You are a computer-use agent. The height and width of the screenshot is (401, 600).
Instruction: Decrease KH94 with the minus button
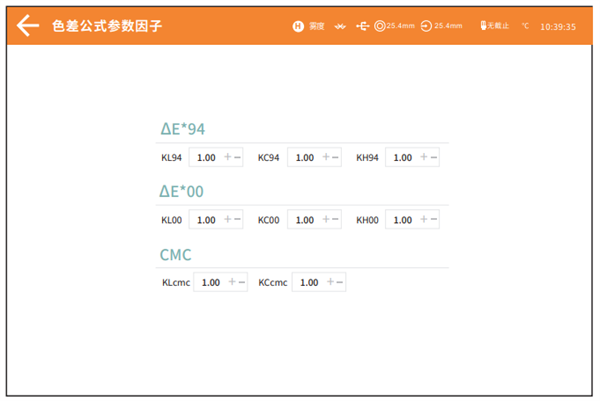(x=433, y=158)
